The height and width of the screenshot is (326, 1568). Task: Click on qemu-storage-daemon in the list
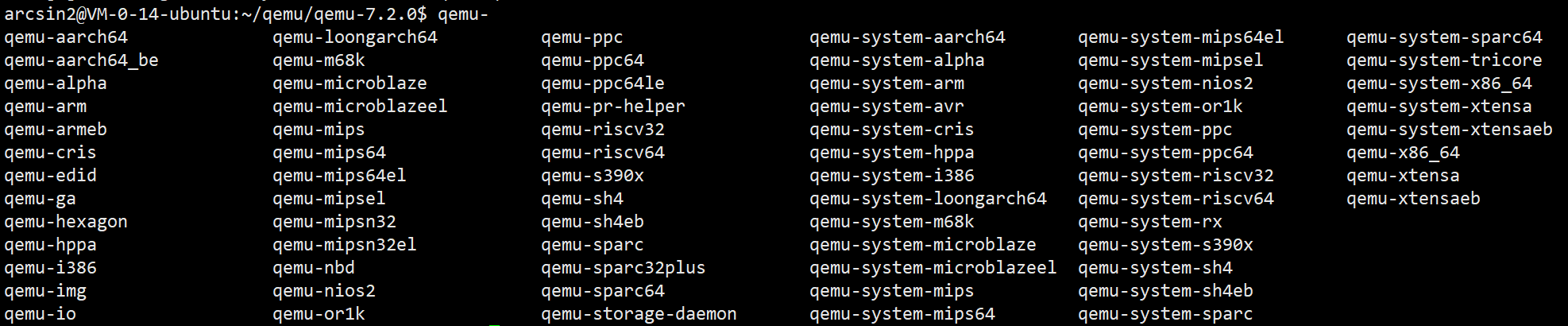(x=639, y=314)
